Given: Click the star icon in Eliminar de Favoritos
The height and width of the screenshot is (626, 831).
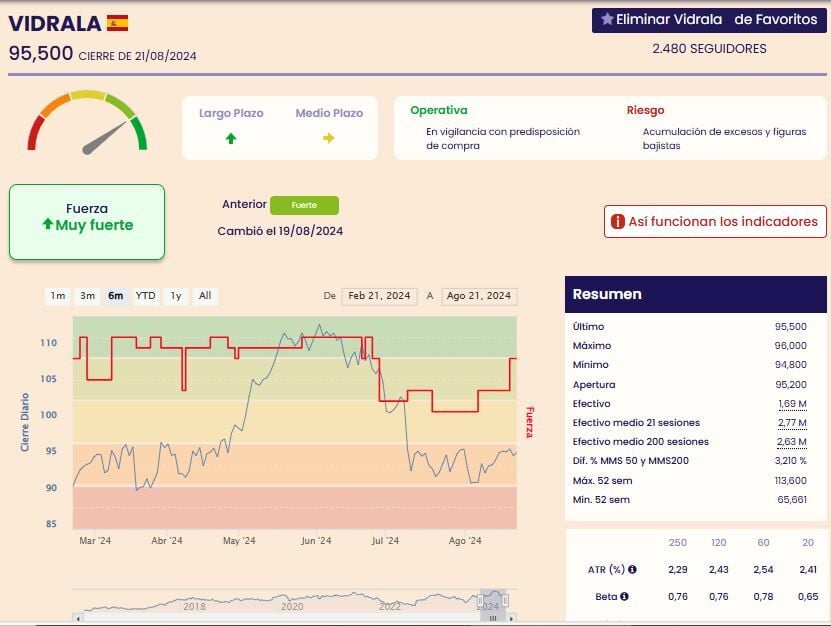Looking at the screenshot, I should click(607, 20).
